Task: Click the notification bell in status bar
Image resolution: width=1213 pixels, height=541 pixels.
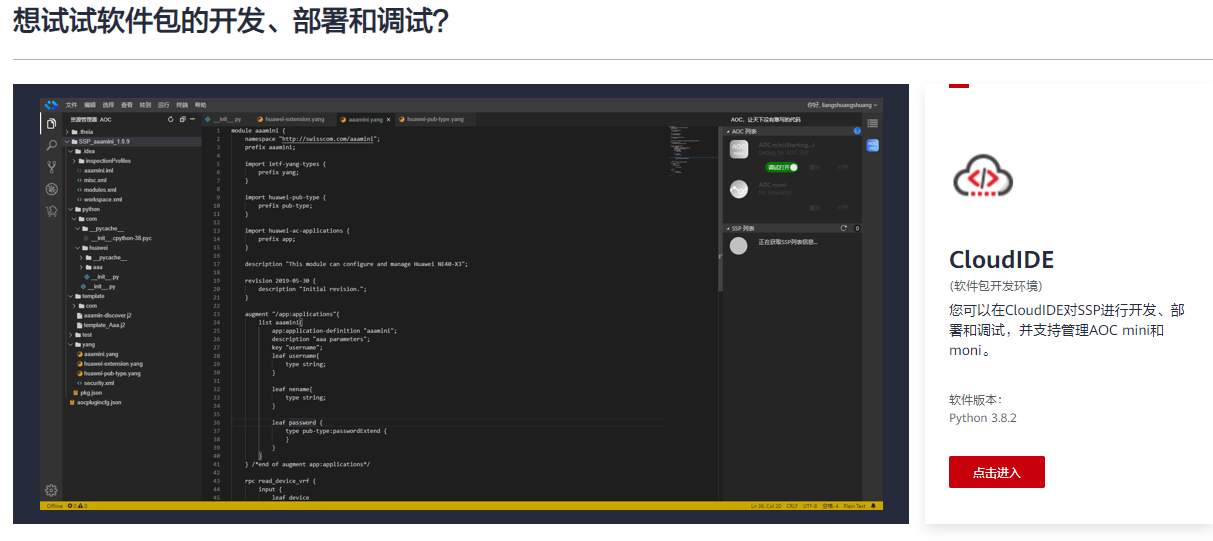Action: pos(873,506)
